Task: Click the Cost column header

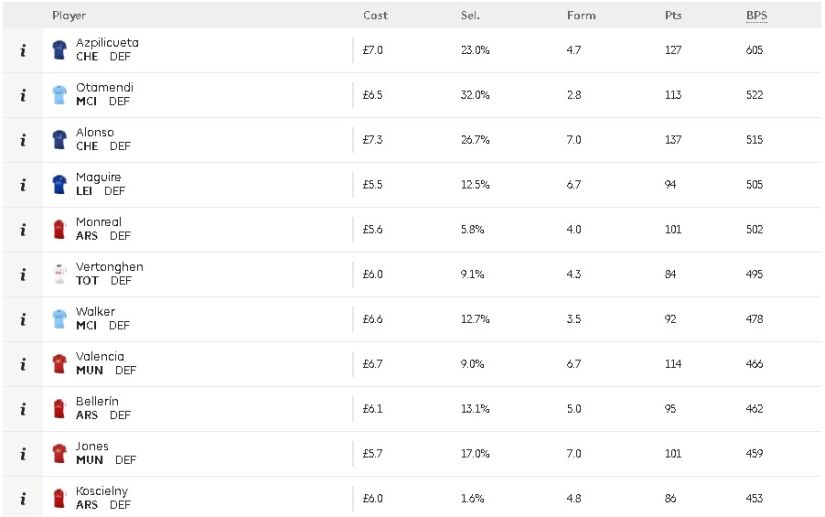Action: 375,15
